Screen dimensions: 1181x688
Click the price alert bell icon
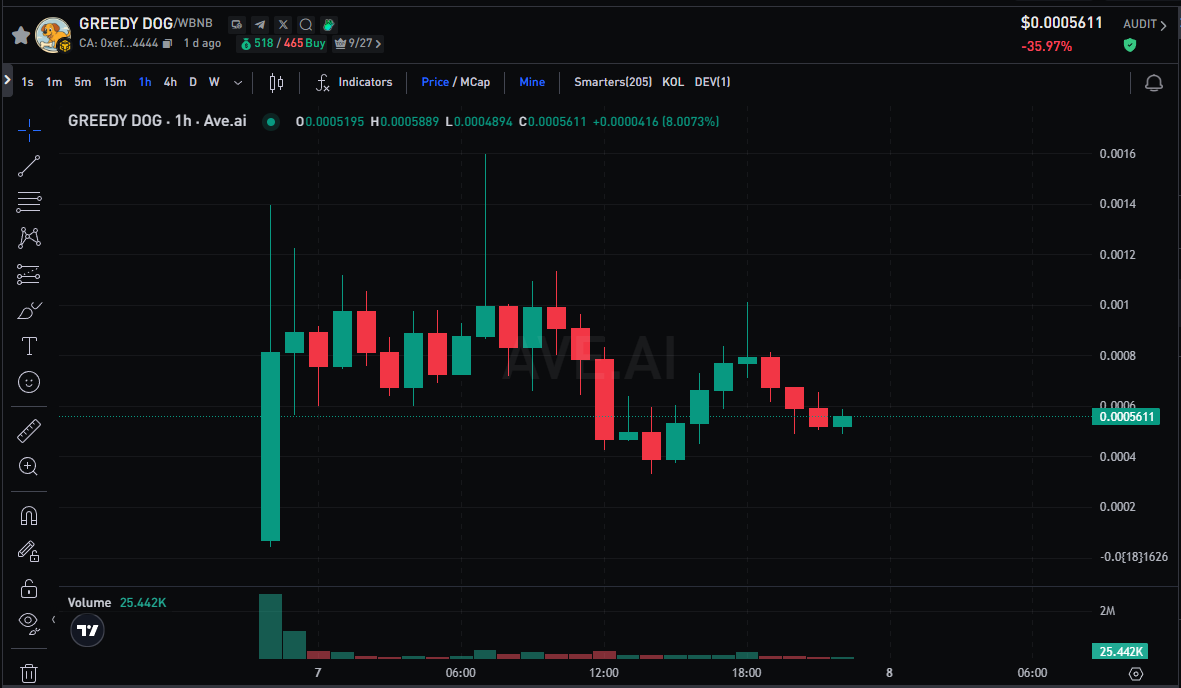[1153, 83]
